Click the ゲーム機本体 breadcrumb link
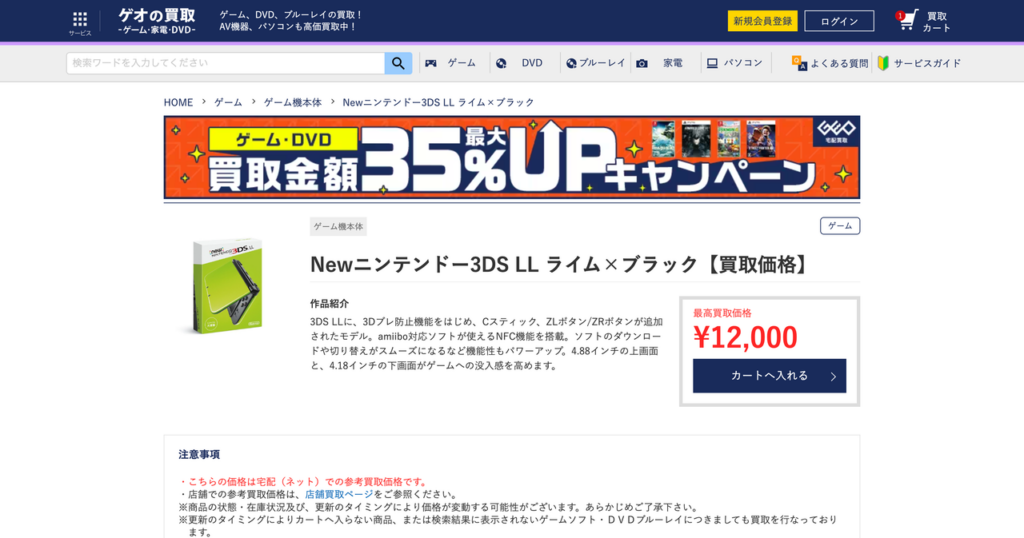 (293, 103)
